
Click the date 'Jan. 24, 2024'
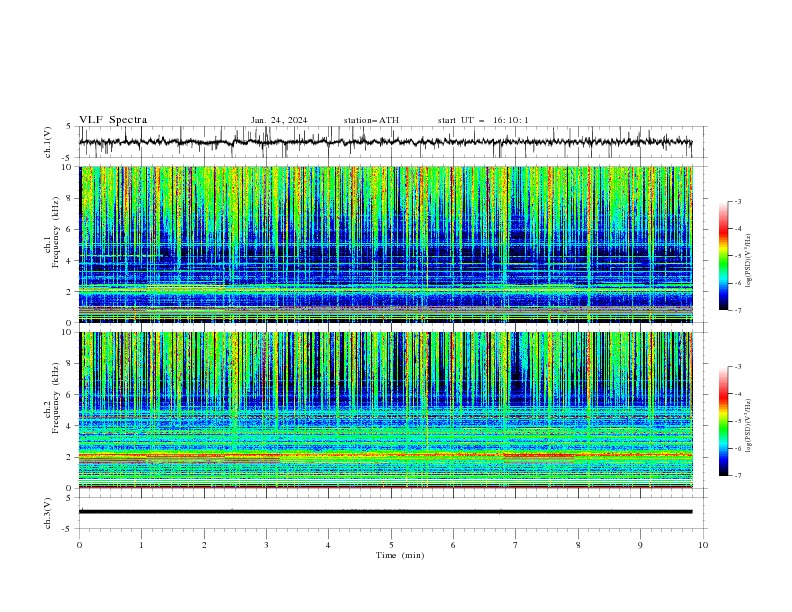coord(279,120)
